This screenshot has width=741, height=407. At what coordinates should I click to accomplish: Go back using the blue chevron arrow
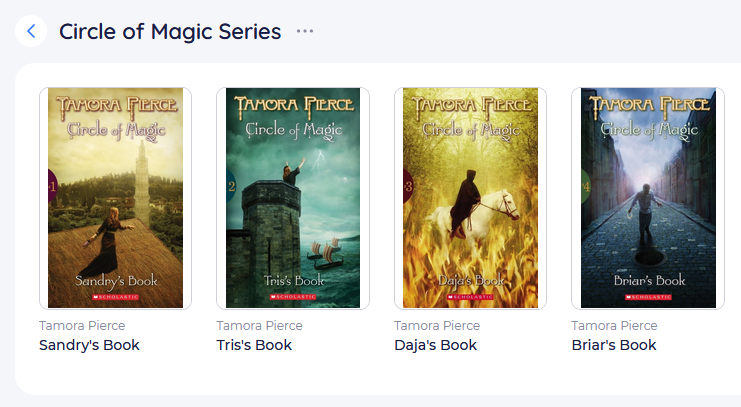(x=31, y=32)
